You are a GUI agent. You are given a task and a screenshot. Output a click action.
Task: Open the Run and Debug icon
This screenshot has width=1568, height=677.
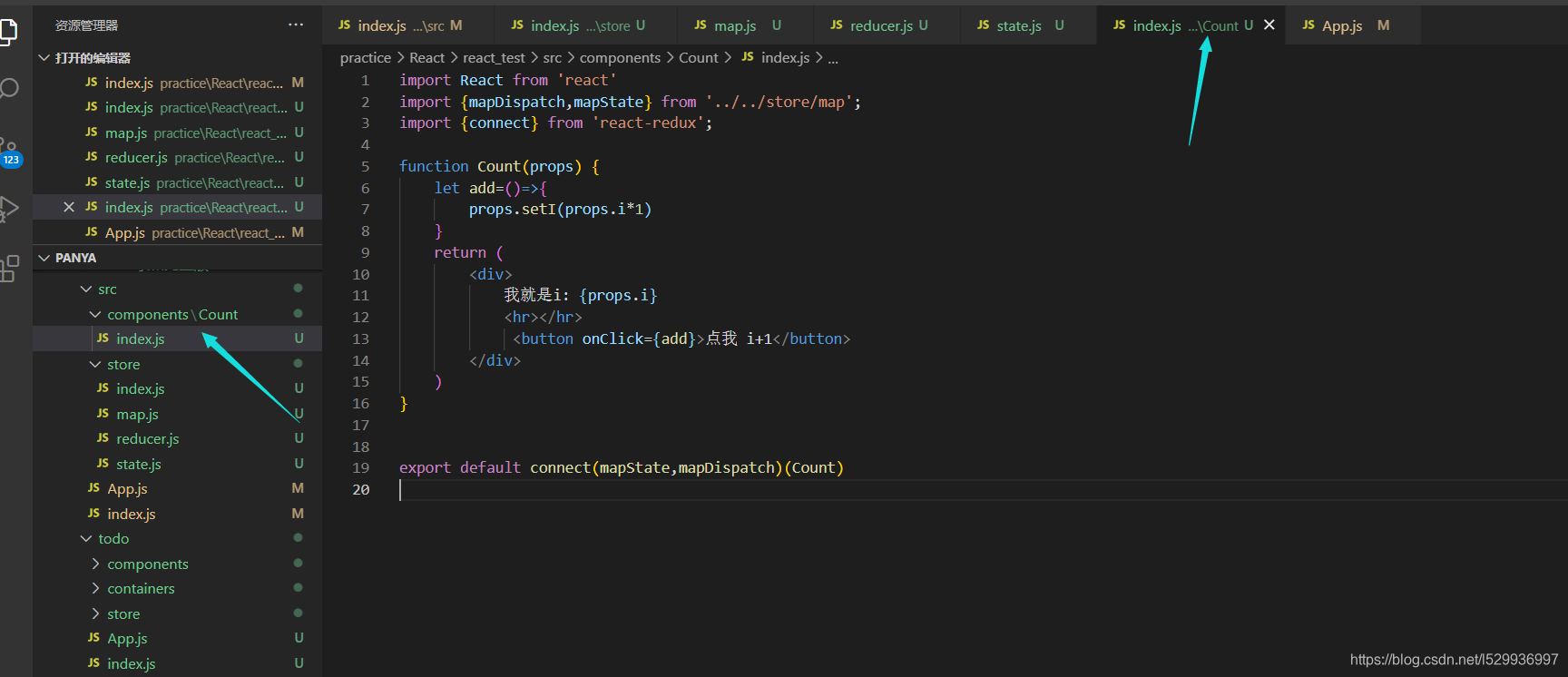(8, 210)
